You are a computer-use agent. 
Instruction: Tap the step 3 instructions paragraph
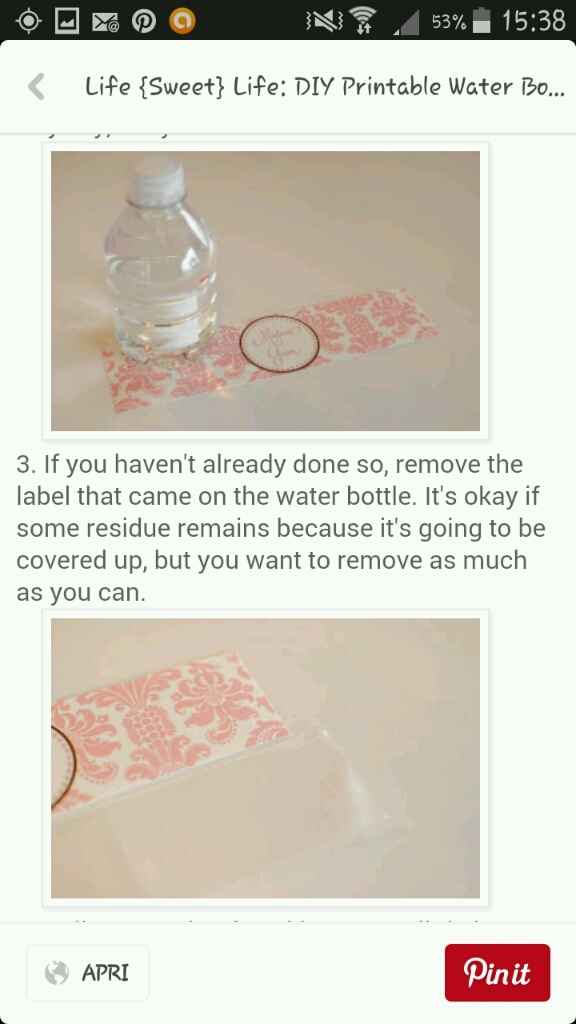click(x=281, y=528)
